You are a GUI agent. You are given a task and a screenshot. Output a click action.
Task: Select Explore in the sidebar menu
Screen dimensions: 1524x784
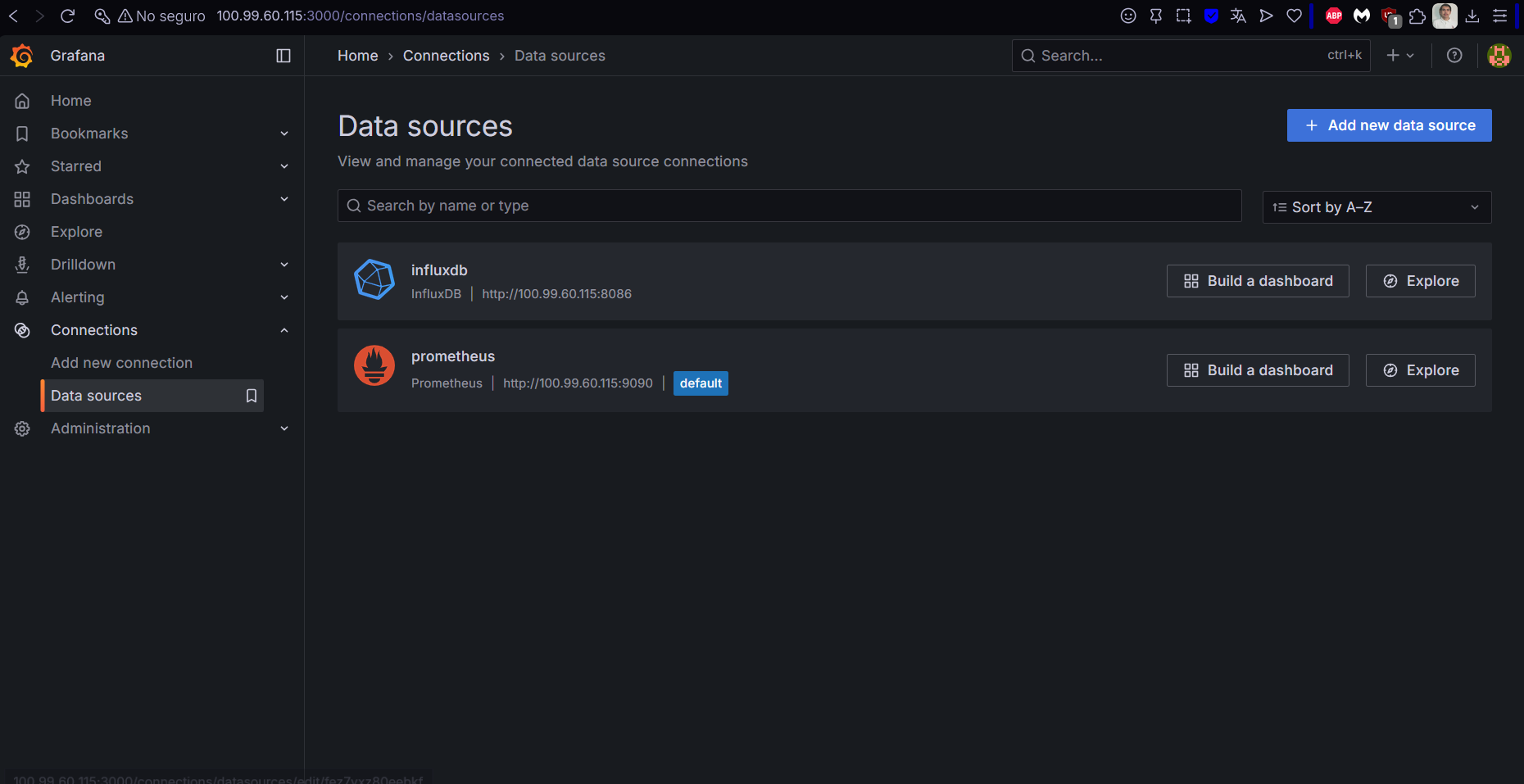point(76,232)
